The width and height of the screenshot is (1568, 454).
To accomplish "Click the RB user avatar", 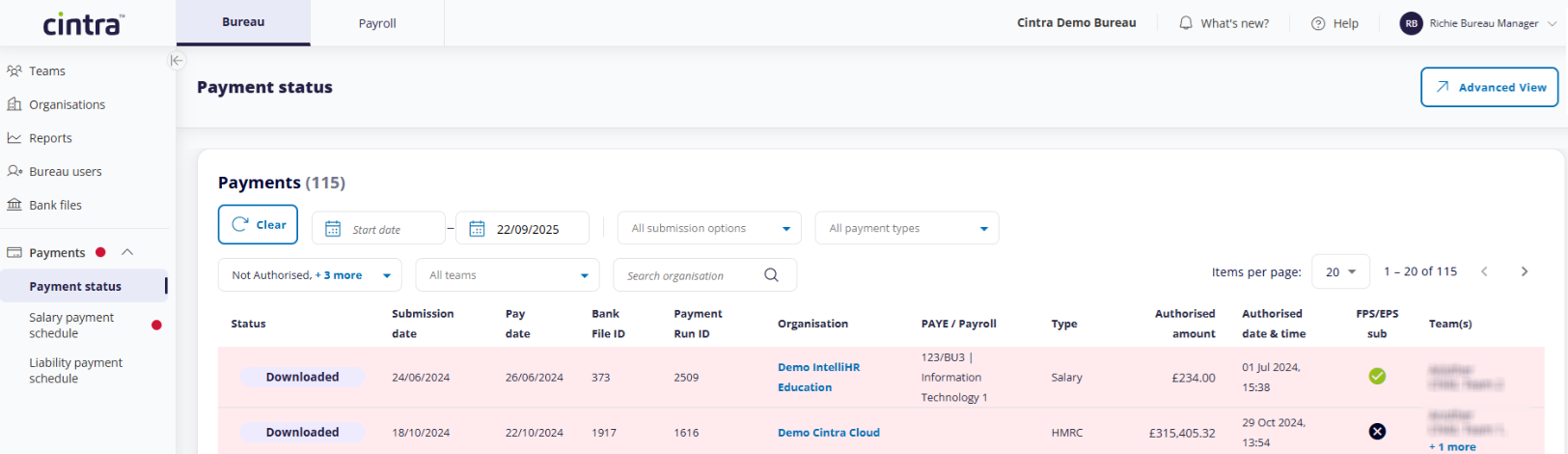I will point(1411,23).
